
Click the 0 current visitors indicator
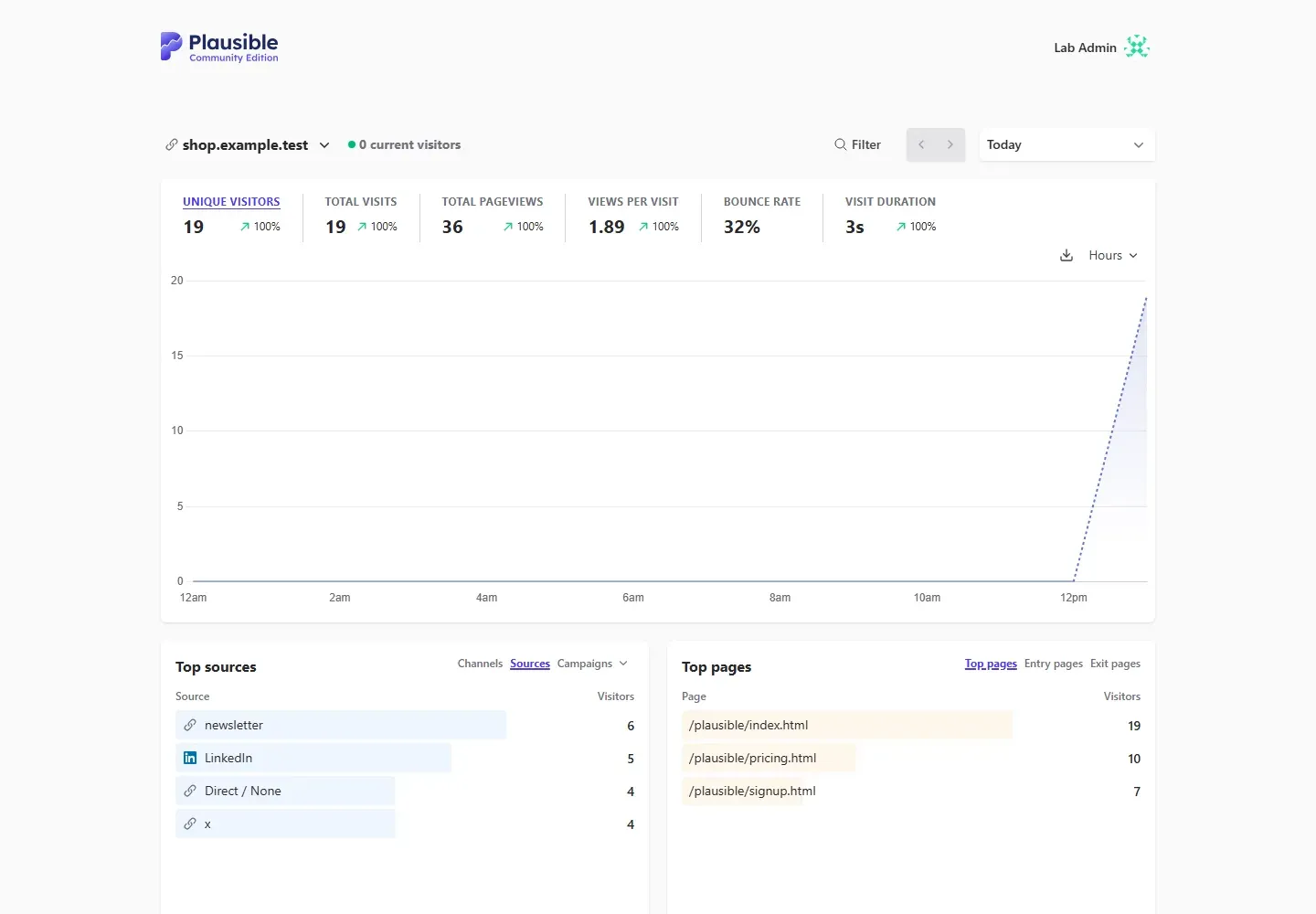(404, 144)
